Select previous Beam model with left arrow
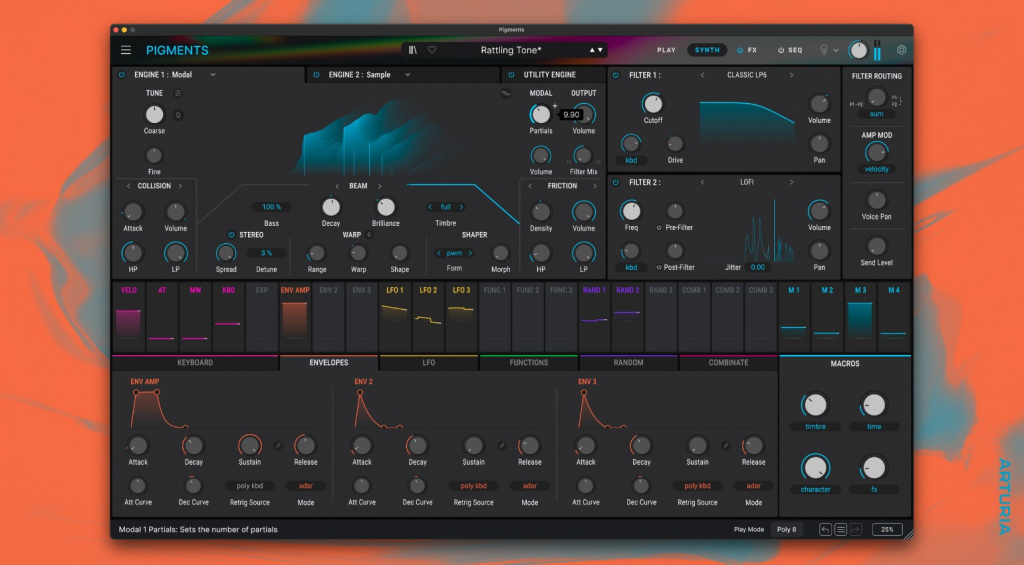Screen dimensions: 1024x565 click(337, 186)
